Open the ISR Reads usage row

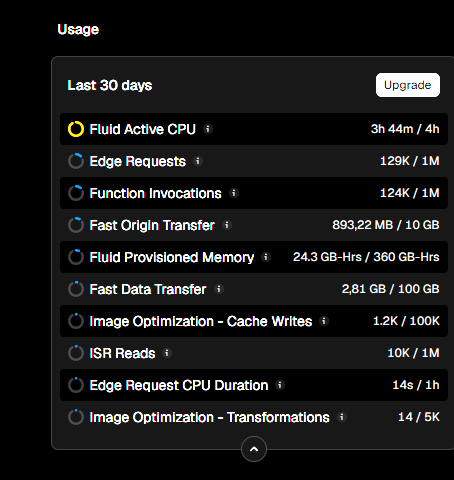254,353
